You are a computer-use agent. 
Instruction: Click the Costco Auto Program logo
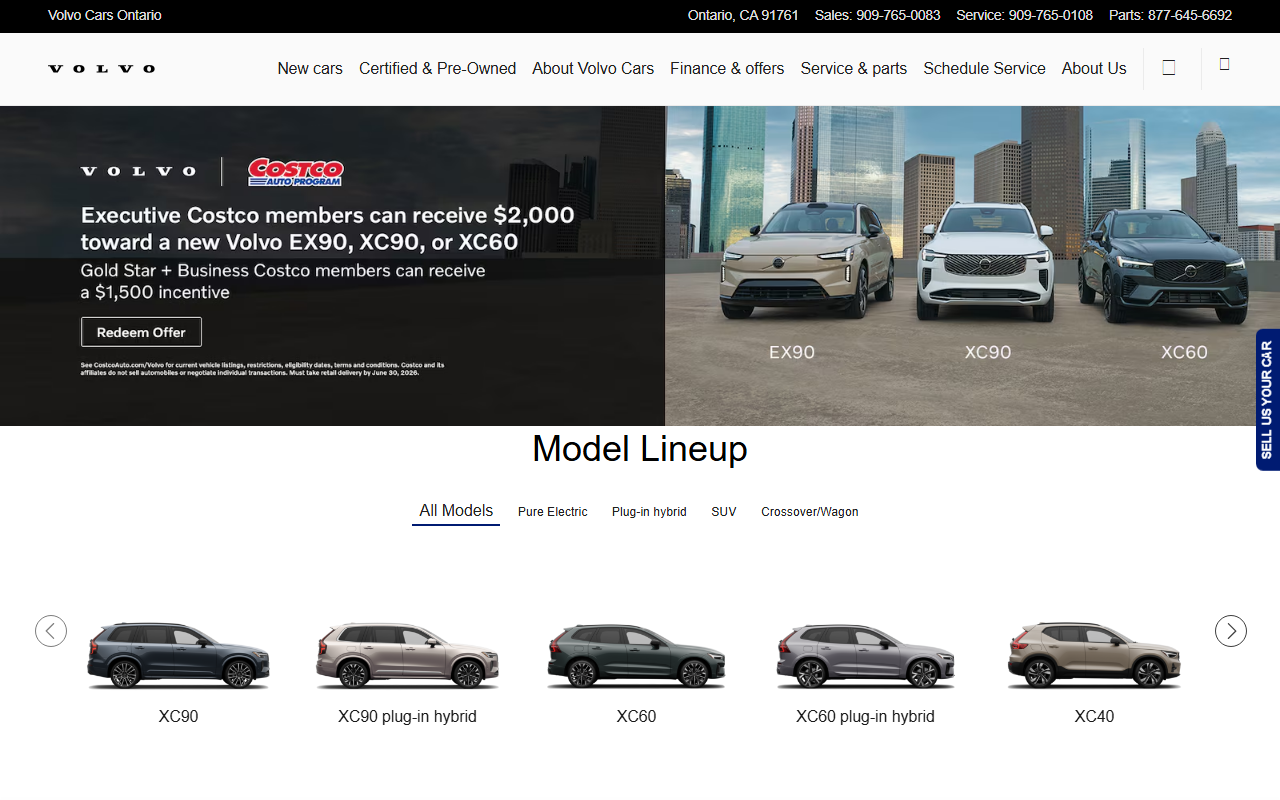pyautogui.click(x=296, y=172)
